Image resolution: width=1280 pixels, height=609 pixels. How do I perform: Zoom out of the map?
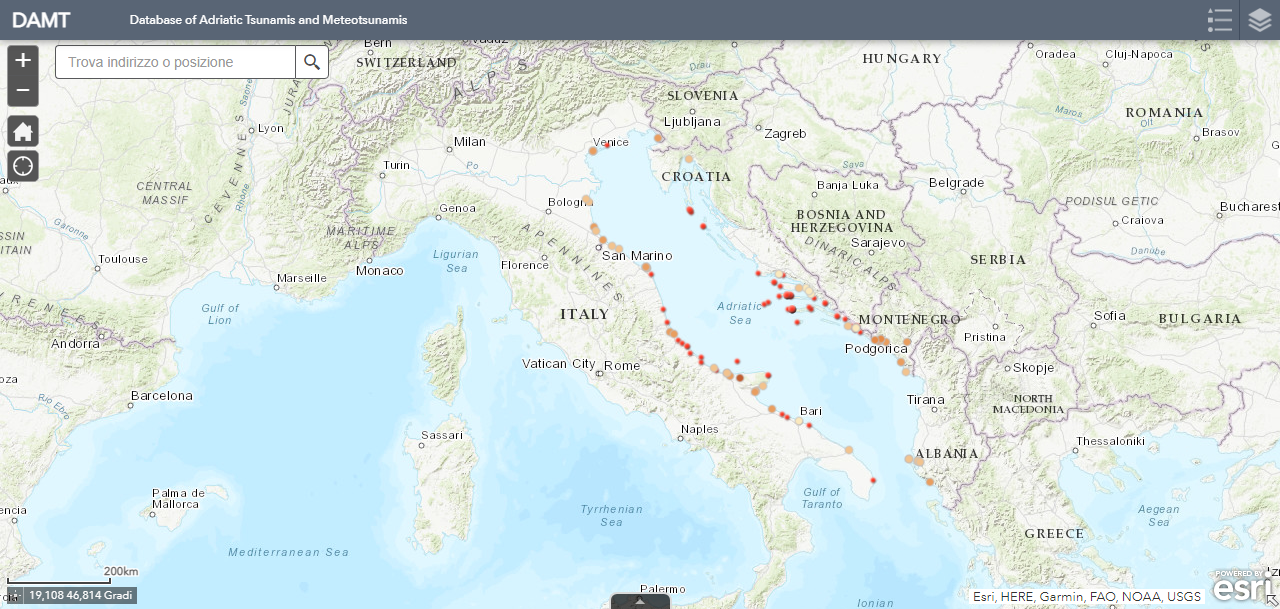point(23,92)
